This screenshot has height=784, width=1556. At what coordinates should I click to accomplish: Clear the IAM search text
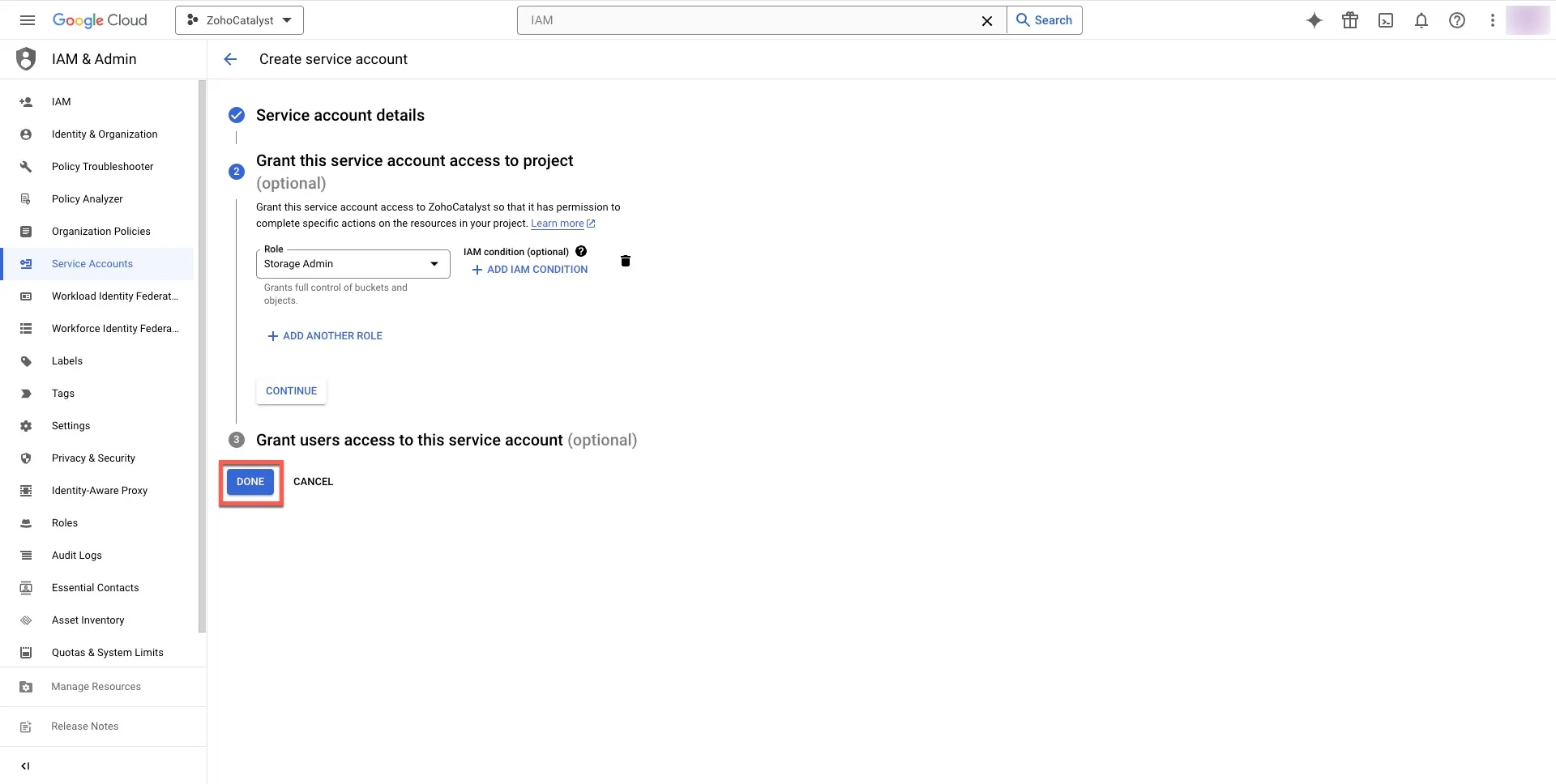click(x=987, y=21)
